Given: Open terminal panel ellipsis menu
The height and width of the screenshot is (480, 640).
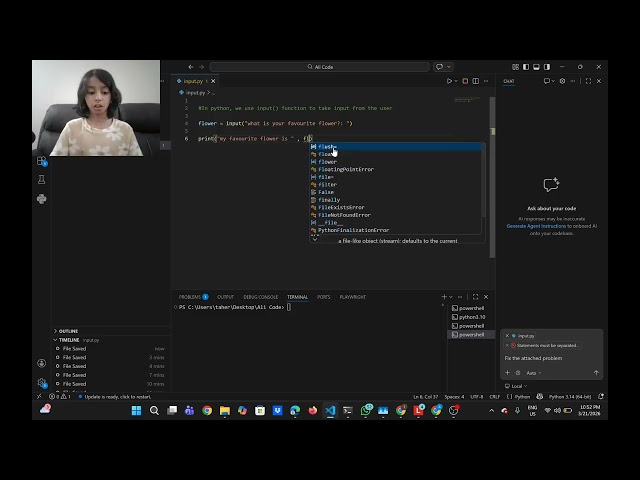Looking at the screenshot, I should pyautogui.click(x=460, y=297).
